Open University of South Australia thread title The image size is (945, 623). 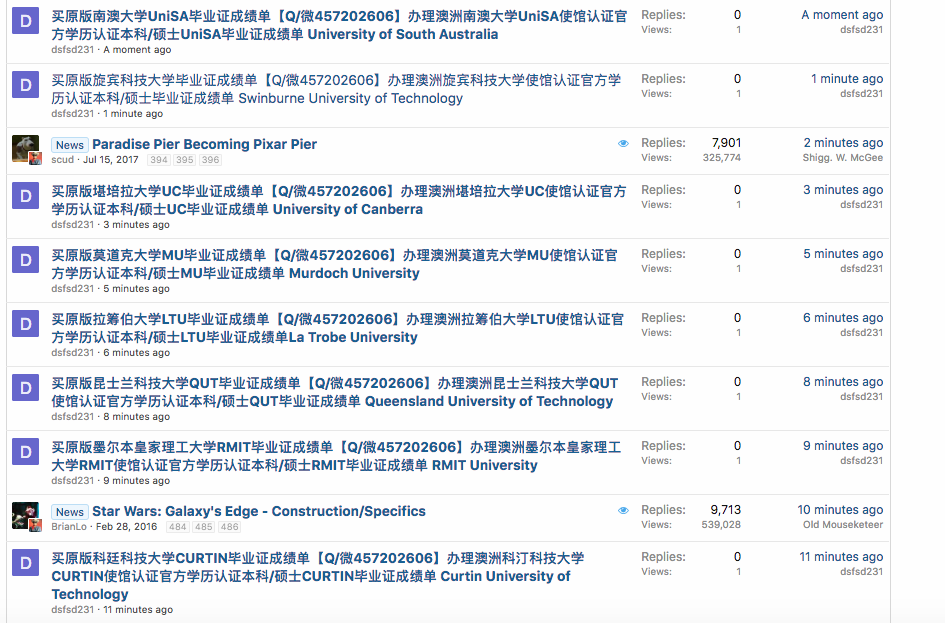click(339, 25)
